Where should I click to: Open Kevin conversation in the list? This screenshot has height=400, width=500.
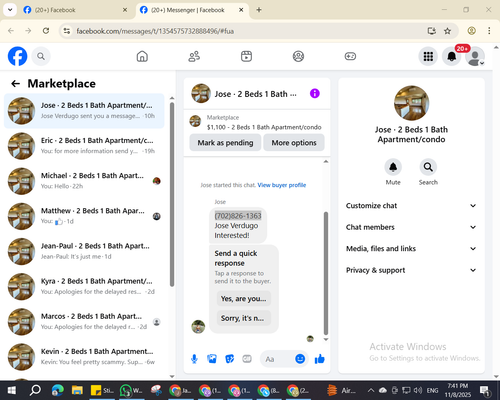pyautogui.click(x=84, y=357)
